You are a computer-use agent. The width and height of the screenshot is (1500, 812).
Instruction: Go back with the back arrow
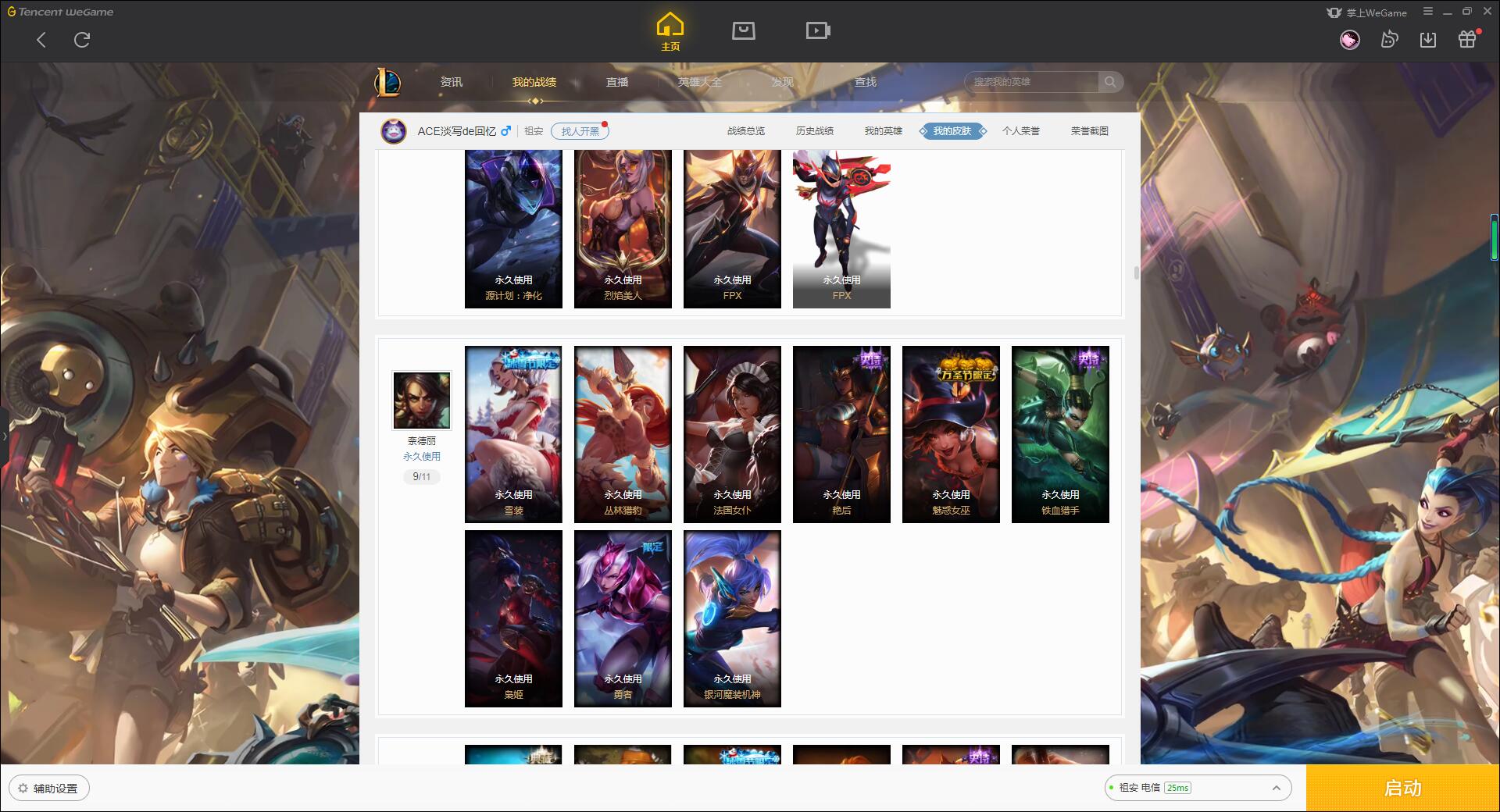point(41,40)
